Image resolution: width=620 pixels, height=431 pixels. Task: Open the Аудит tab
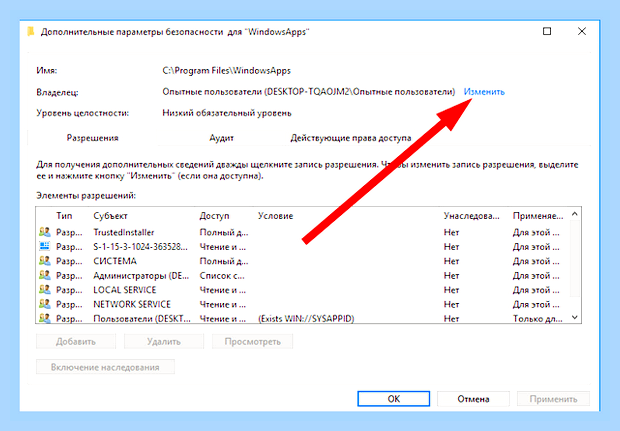pos(221,138)
